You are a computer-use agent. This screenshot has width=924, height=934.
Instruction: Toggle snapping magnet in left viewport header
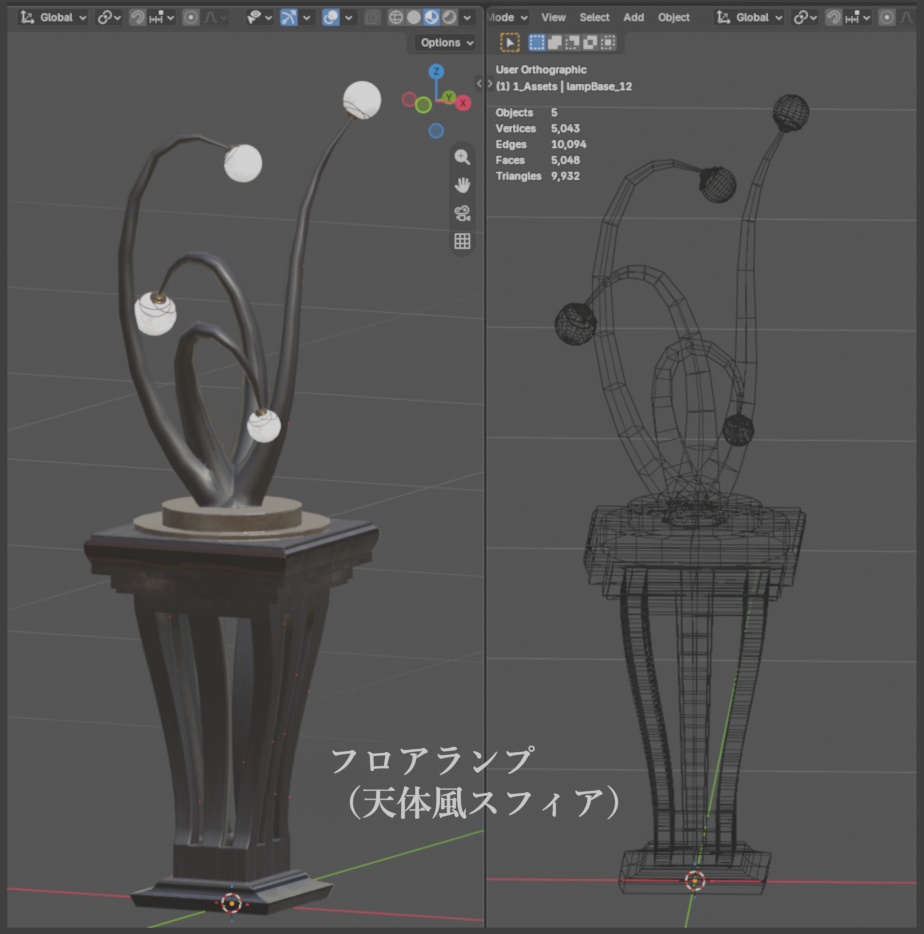pyautogui.click(x=138, y=17)
